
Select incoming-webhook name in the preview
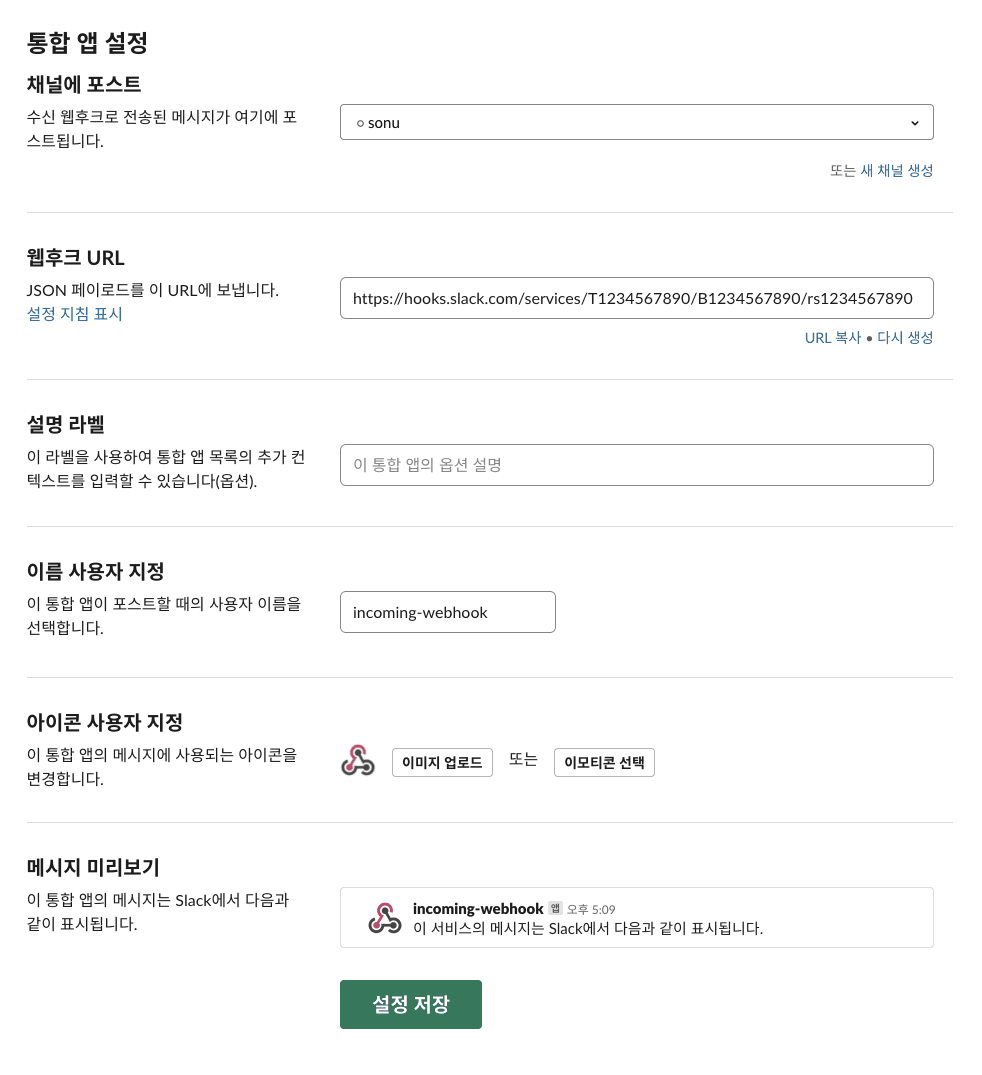(x=478, y=909)
